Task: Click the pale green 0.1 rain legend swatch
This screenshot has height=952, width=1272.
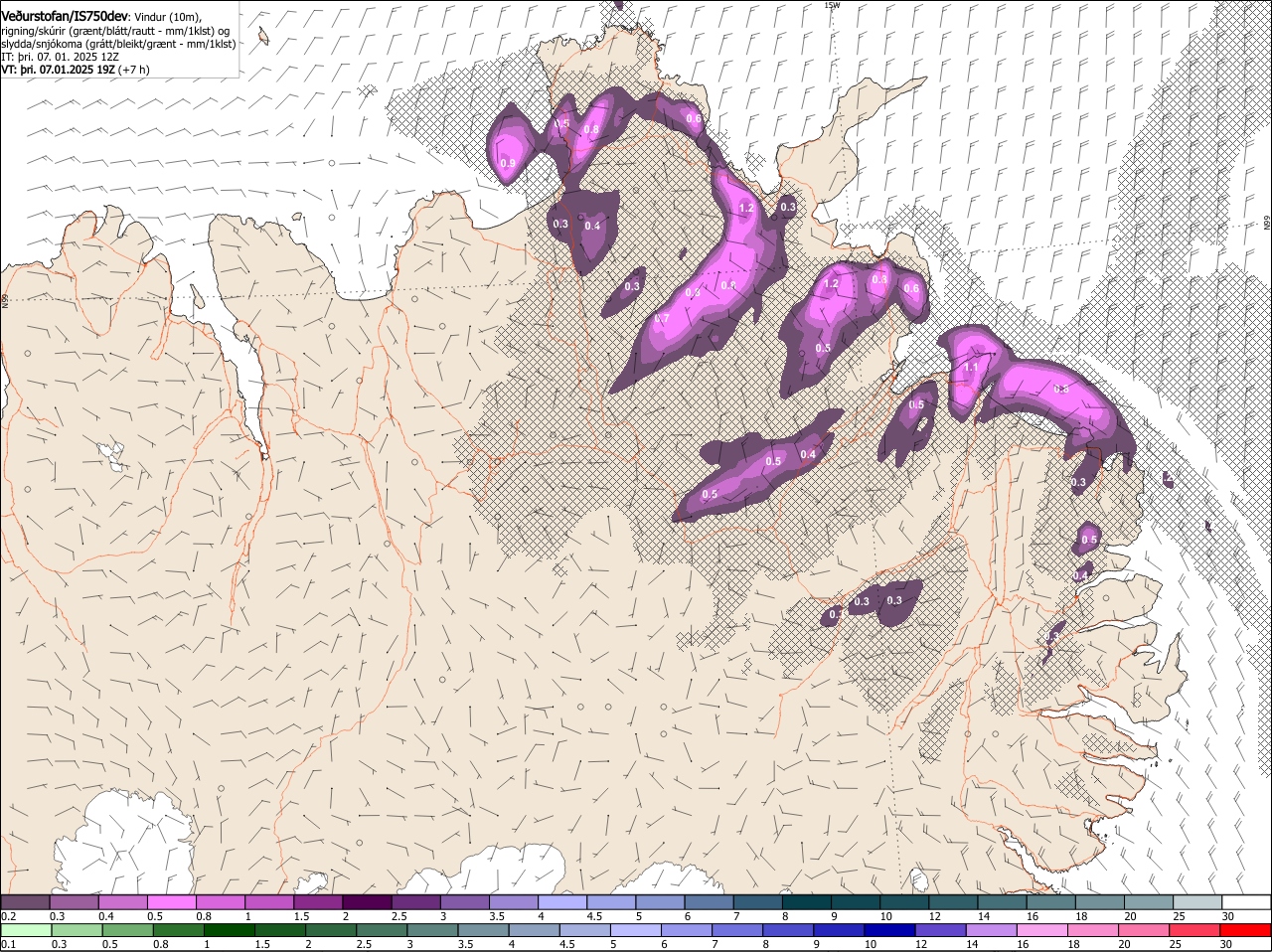Action: [x=26, y=930]
